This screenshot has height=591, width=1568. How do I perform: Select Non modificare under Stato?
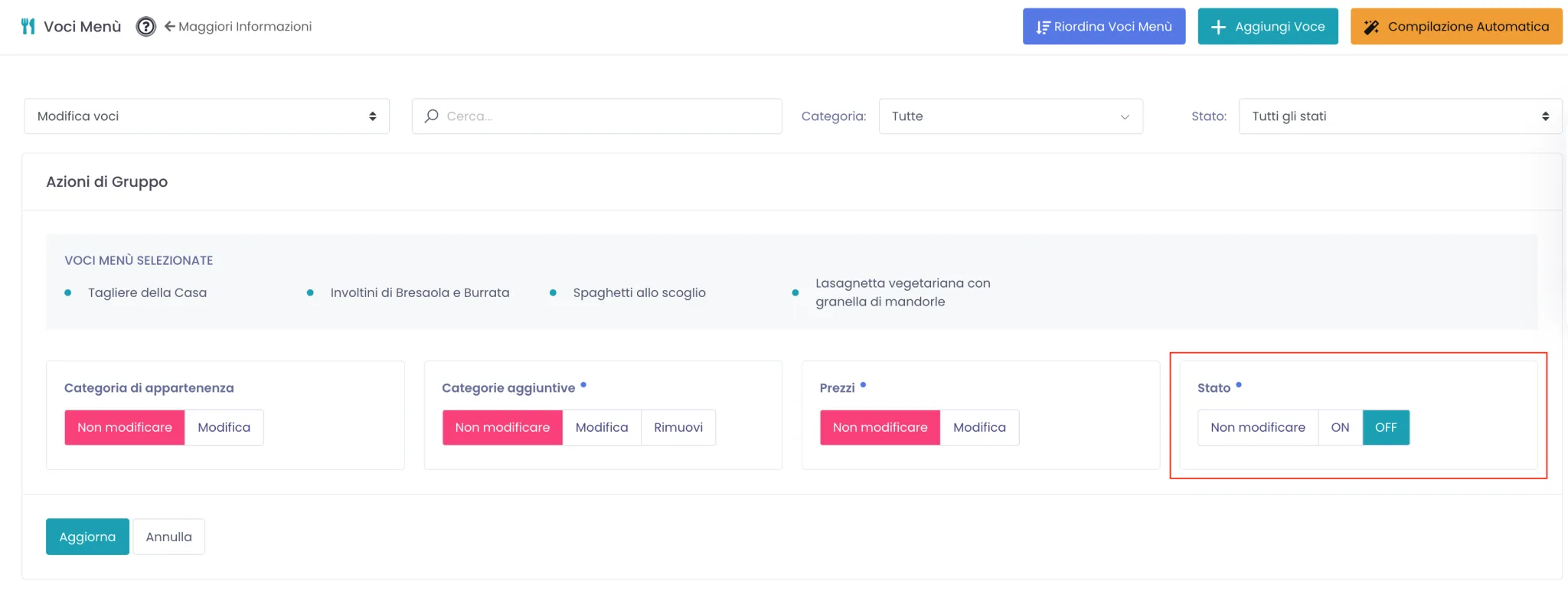(1258, 427)
